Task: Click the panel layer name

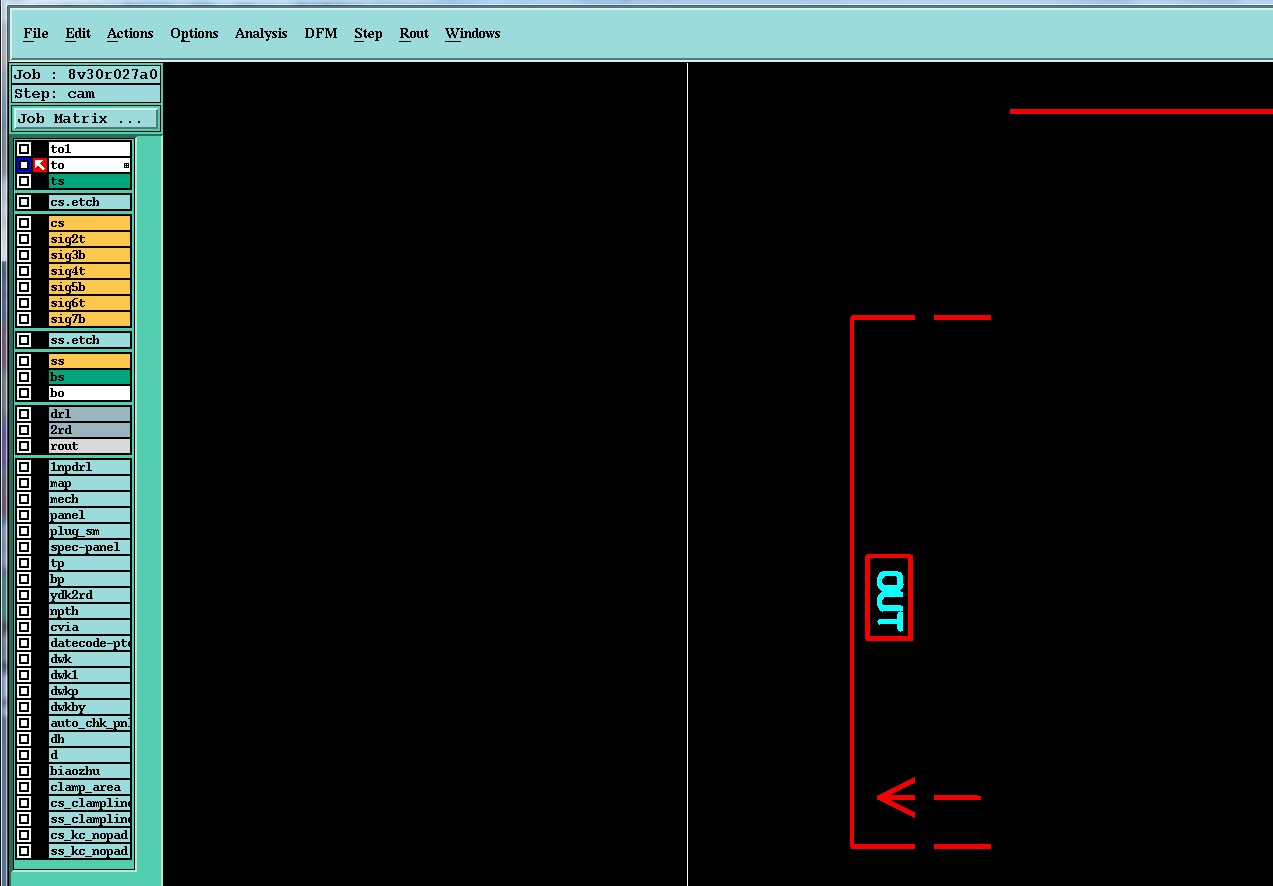Action: (x=90, y=515)
